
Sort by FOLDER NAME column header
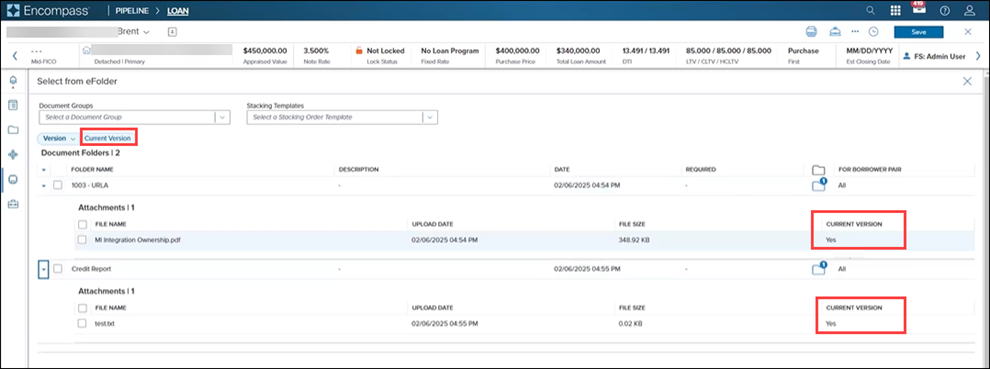click(x=92, y=169)
